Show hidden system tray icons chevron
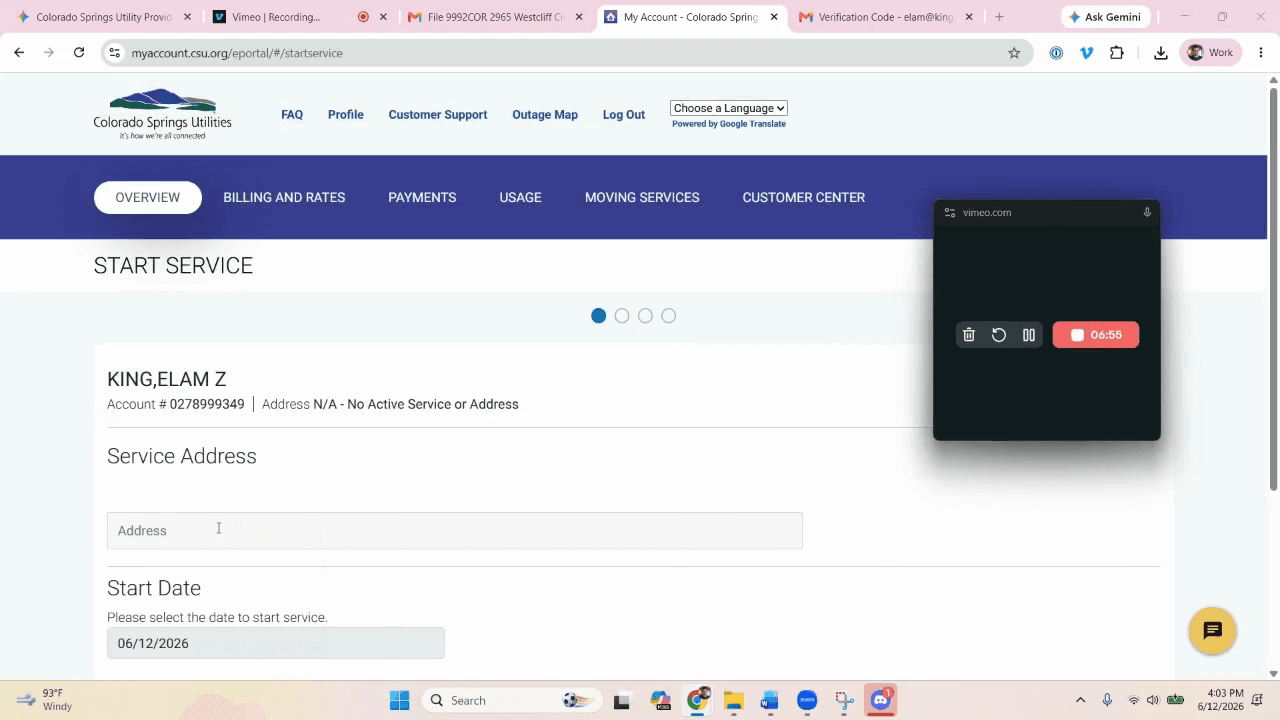 [x=1080, y=700]
